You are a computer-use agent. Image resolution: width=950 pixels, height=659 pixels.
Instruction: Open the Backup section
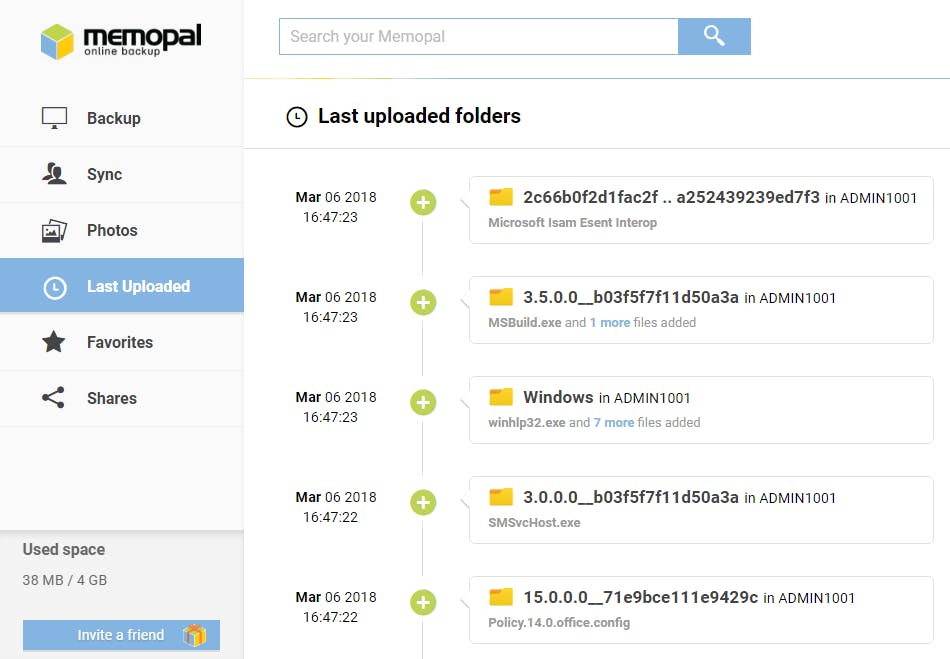tap(113, 118)
